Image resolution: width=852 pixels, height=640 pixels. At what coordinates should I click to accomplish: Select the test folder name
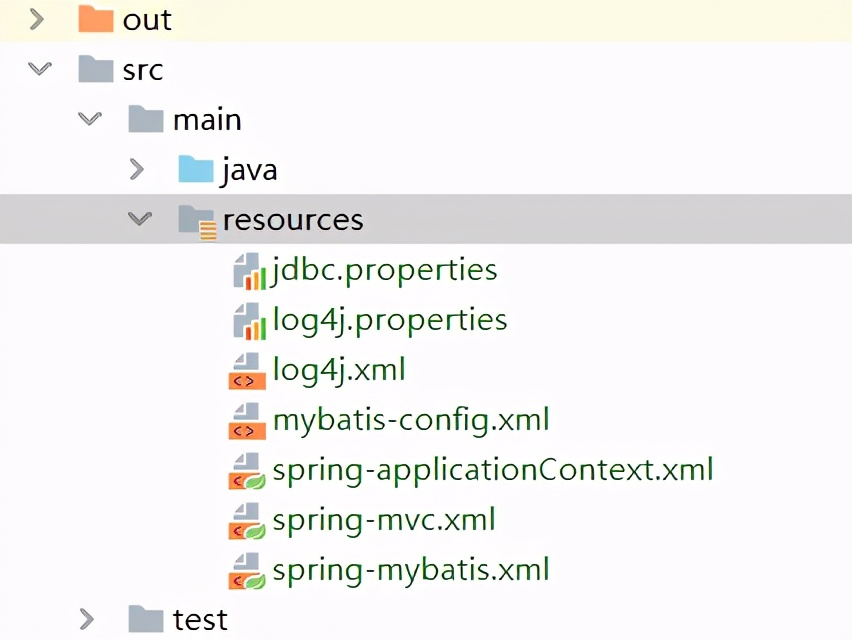[x=200, y=620]
